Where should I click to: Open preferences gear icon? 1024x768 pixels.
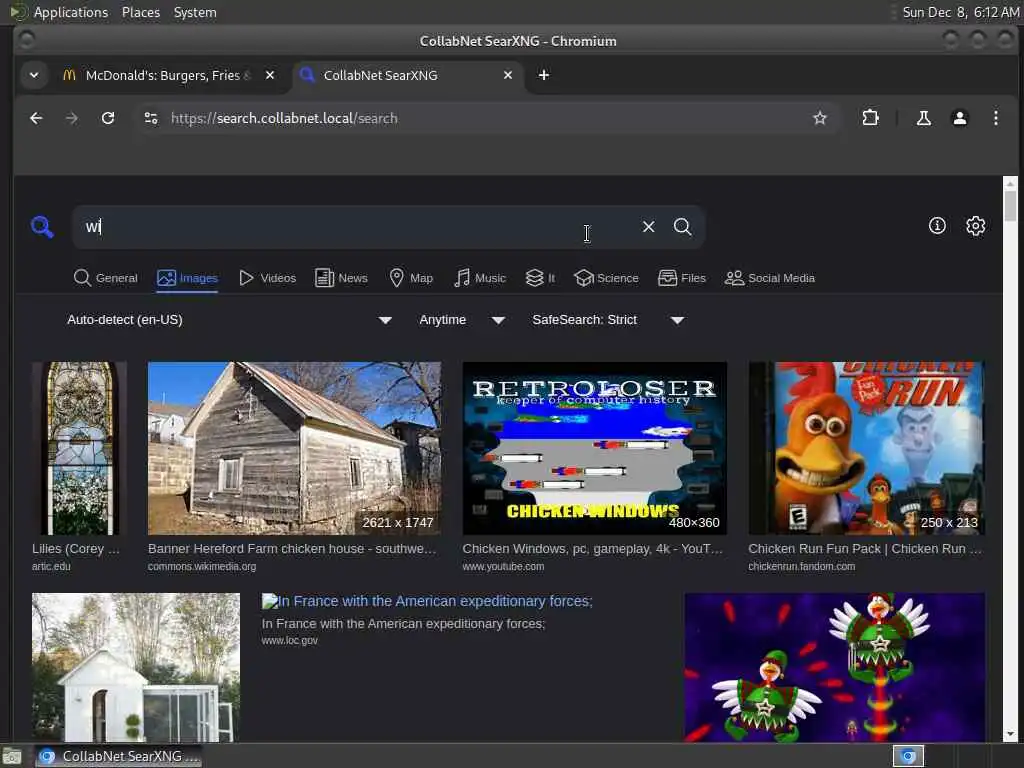pyautogui.click(x=976, y=226)
